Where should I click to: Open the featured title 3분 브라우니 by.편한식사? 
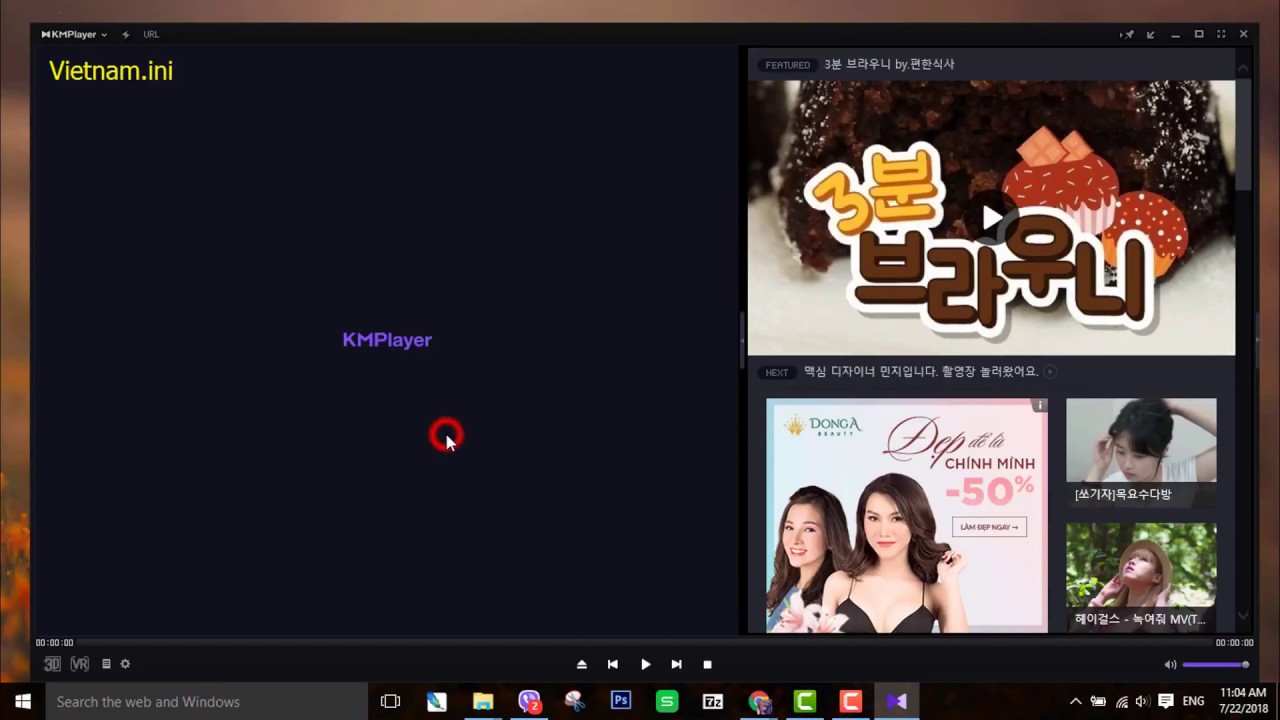click(889, 64)
